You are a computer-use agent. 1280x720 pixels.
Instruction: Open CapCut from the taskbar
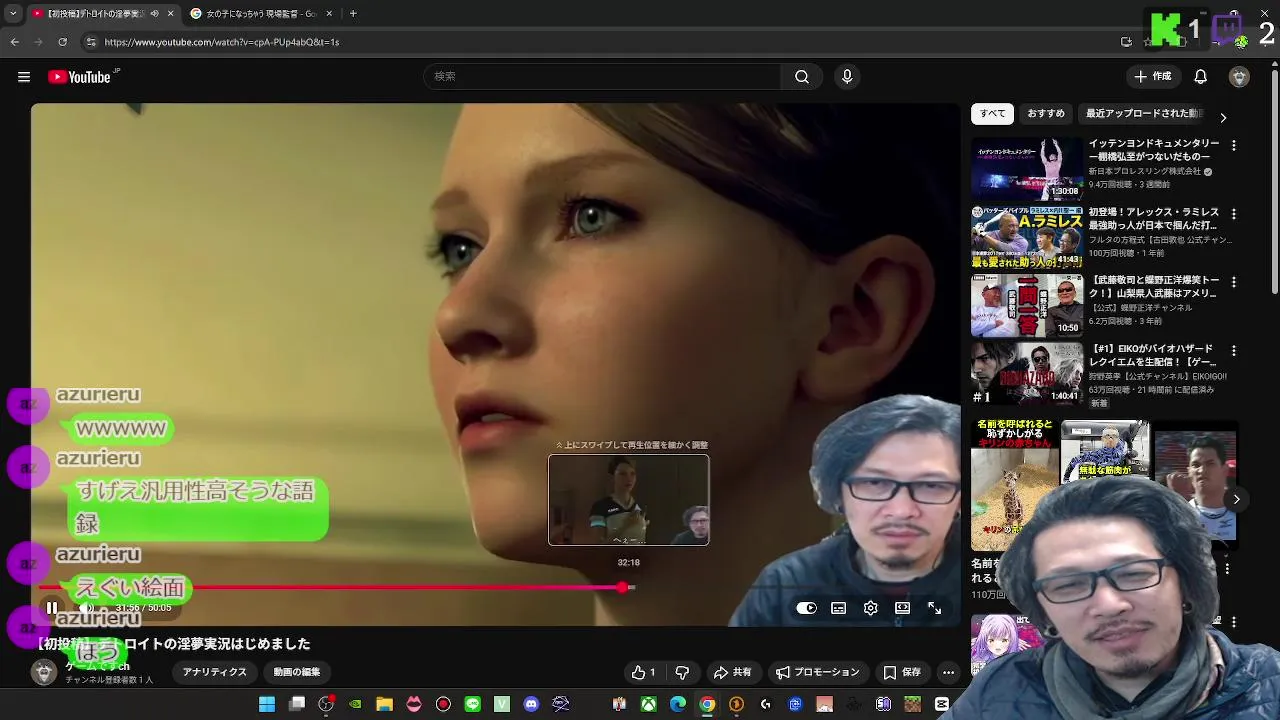941,705
